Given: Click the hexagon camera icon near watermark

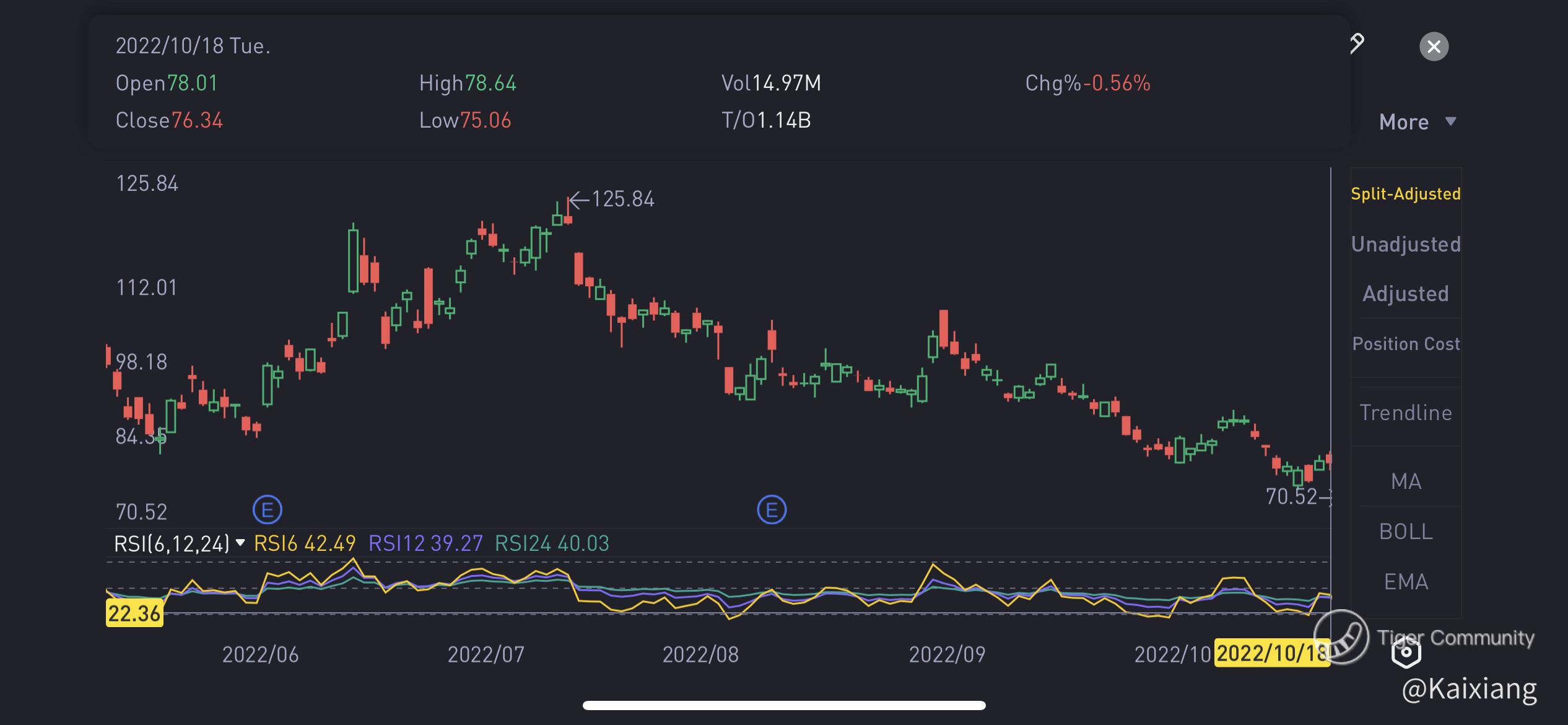Looking at the screenshot, I should pos(1406,652).
